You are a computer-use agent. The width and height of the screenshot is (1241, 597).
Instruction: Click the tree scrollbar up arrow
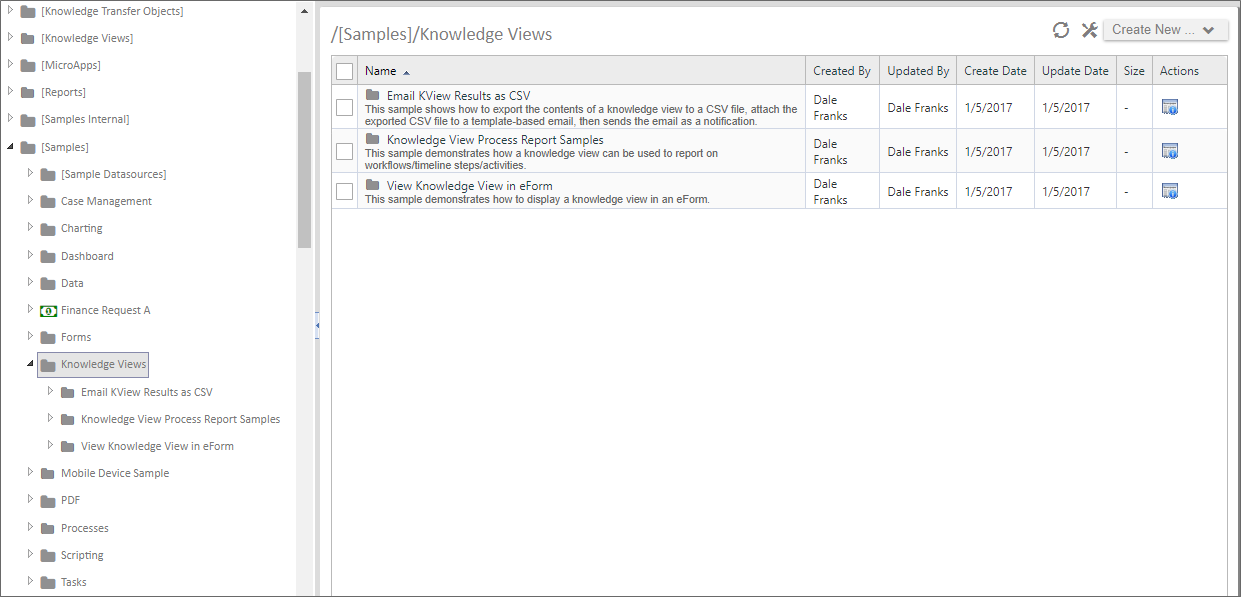[304, 10]
